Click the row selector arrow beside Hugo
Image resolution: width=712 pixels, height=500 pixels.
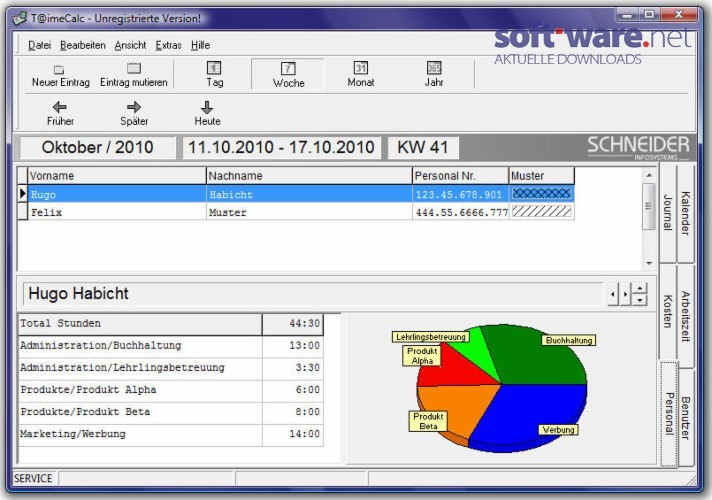coord(22,194)
